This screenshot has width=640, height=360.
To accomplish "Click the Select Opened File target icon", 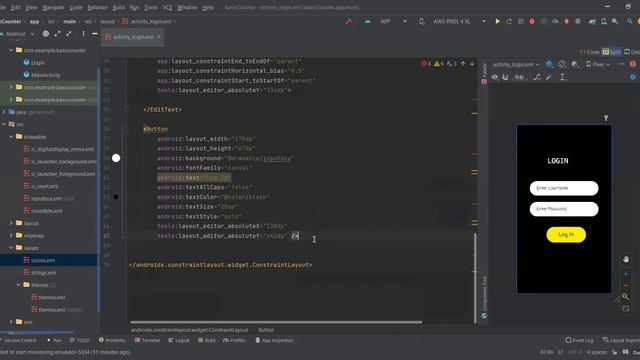I will [x=46, y=33].
